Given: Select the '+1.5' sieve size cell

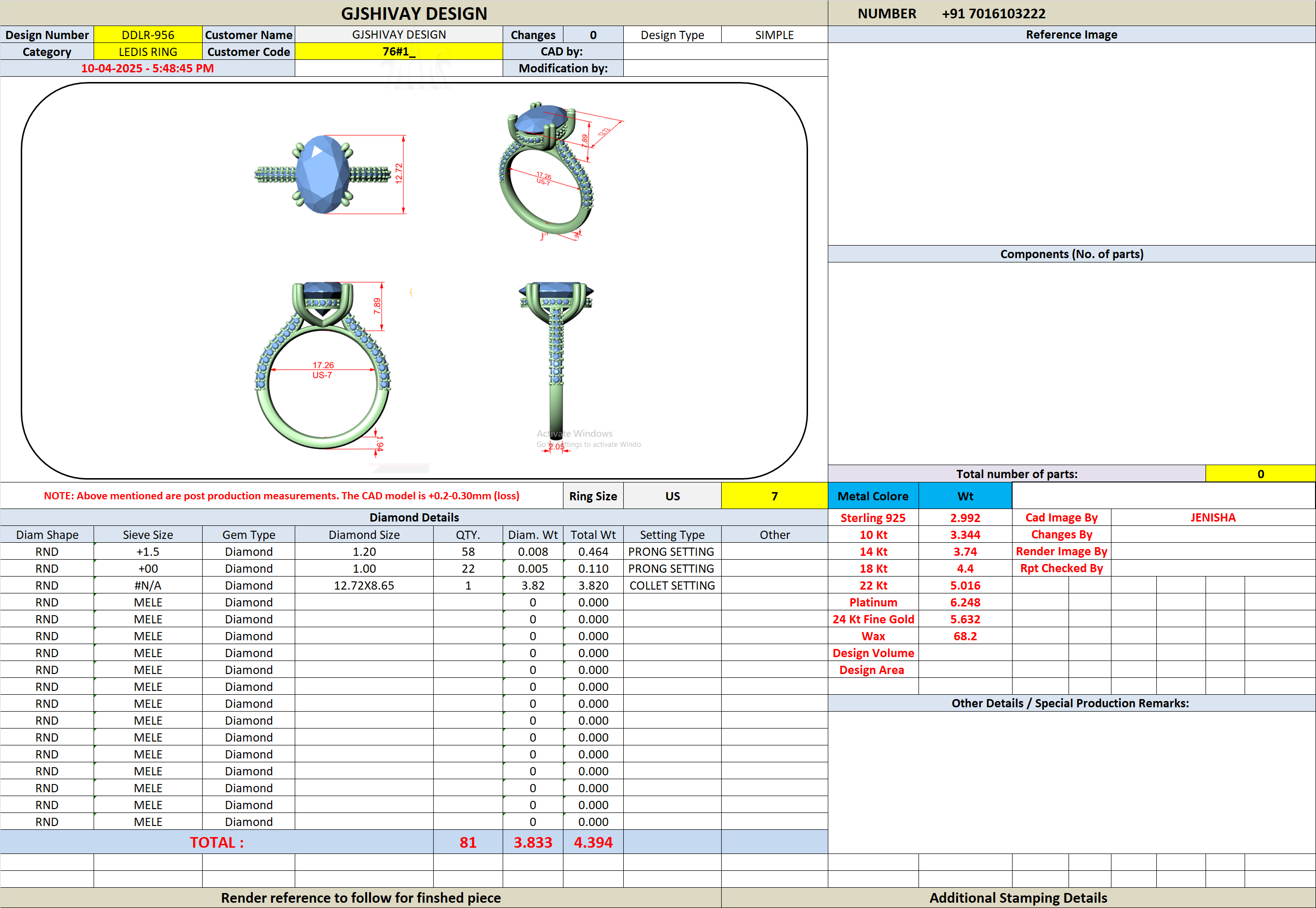Looking at the screenshot, I should 148,552.
